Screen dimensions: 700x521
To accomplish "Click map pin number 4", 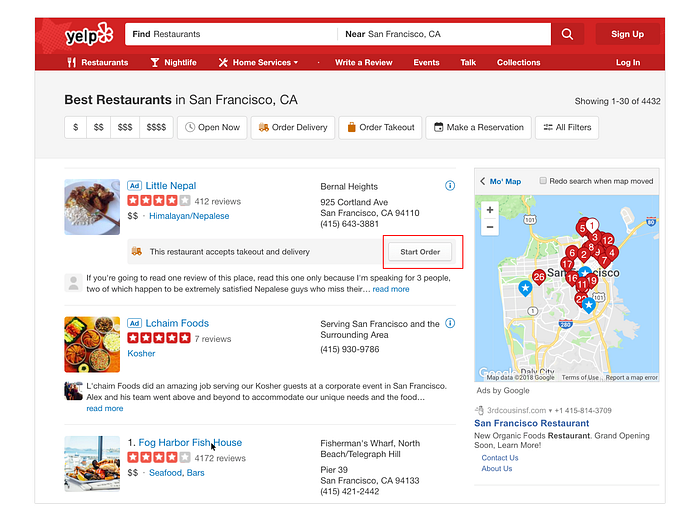I will tap(612, 253).
